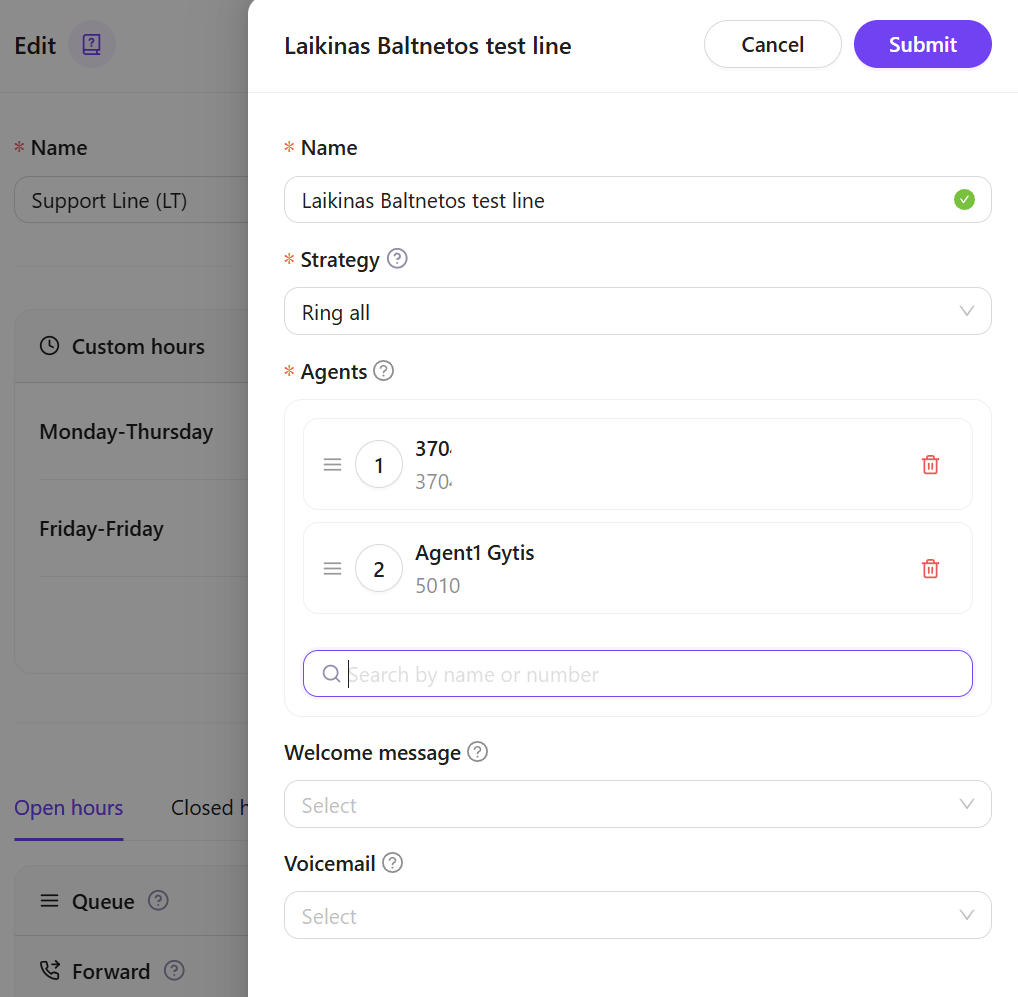Show Voicemail help icon

pyautogui.click(x=393, y=863)
